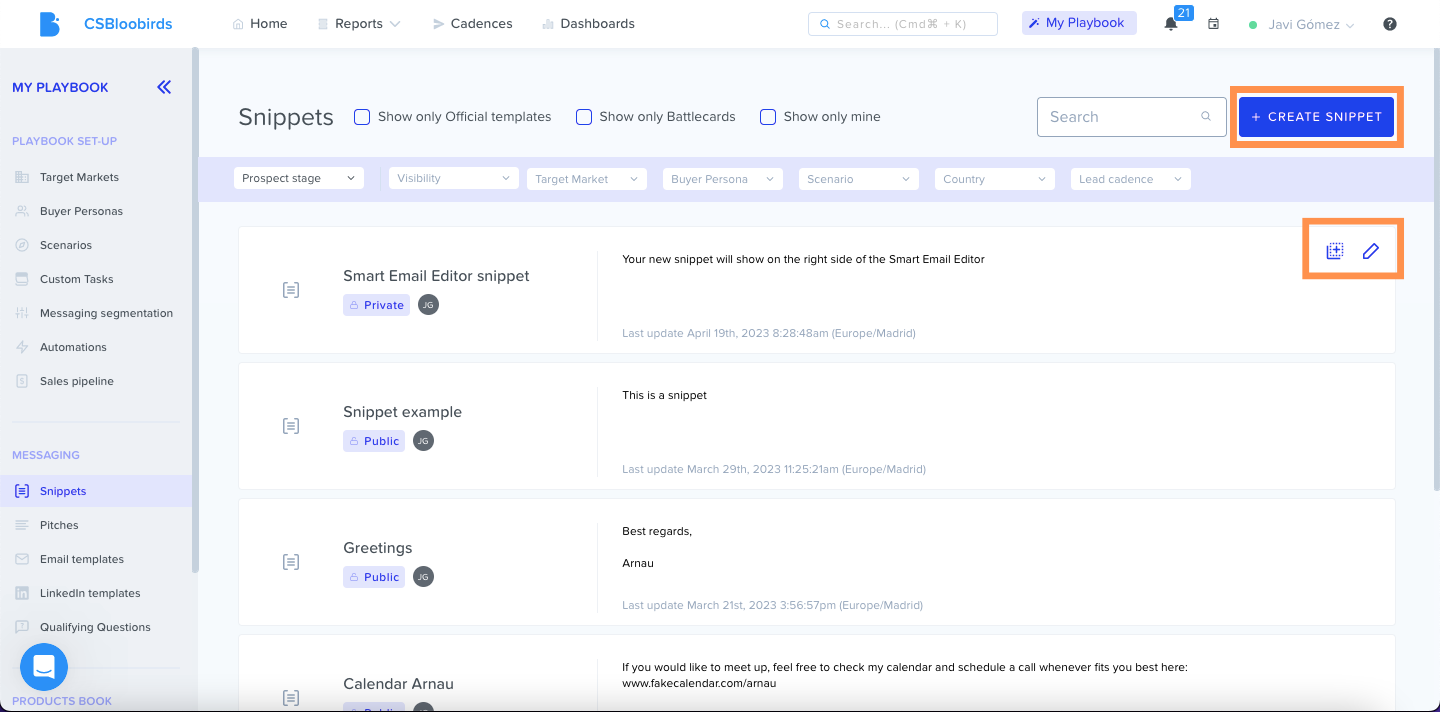The width and height of the screenshot is (1440, 712).
Task: Click the Private tag on Smart Email Editor snippet
Action: (376, 305)
